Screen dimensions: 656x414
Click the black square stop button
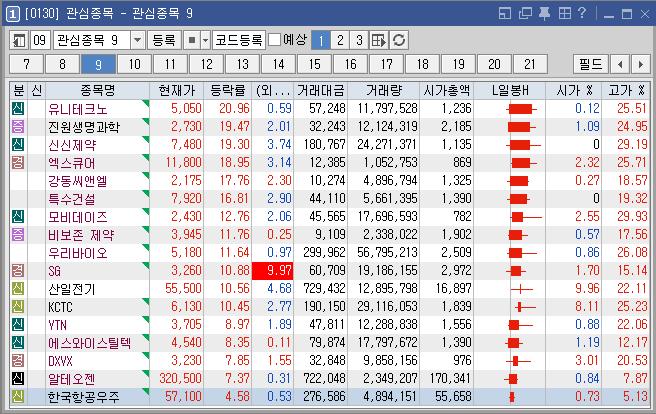(192, 41)
